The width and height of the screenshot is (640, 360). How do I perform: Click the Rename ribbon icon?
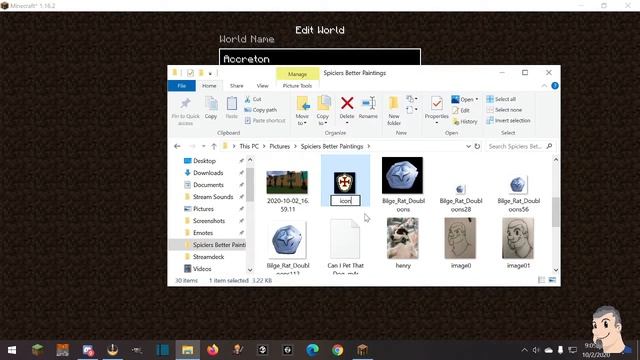point(368,103)
